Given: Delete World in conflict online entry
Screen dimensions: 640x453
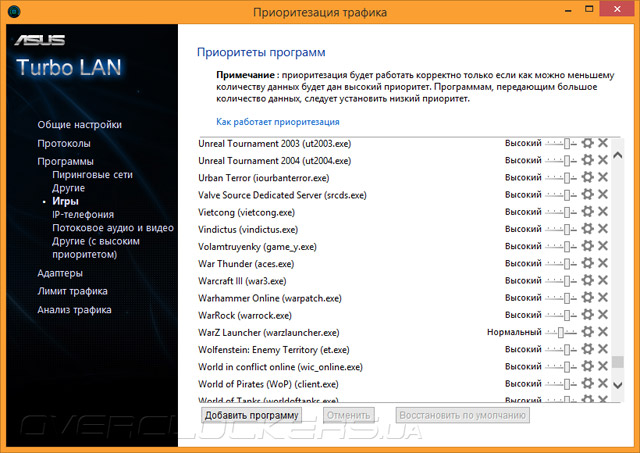Looking at the screenshot, I should 603,366.
